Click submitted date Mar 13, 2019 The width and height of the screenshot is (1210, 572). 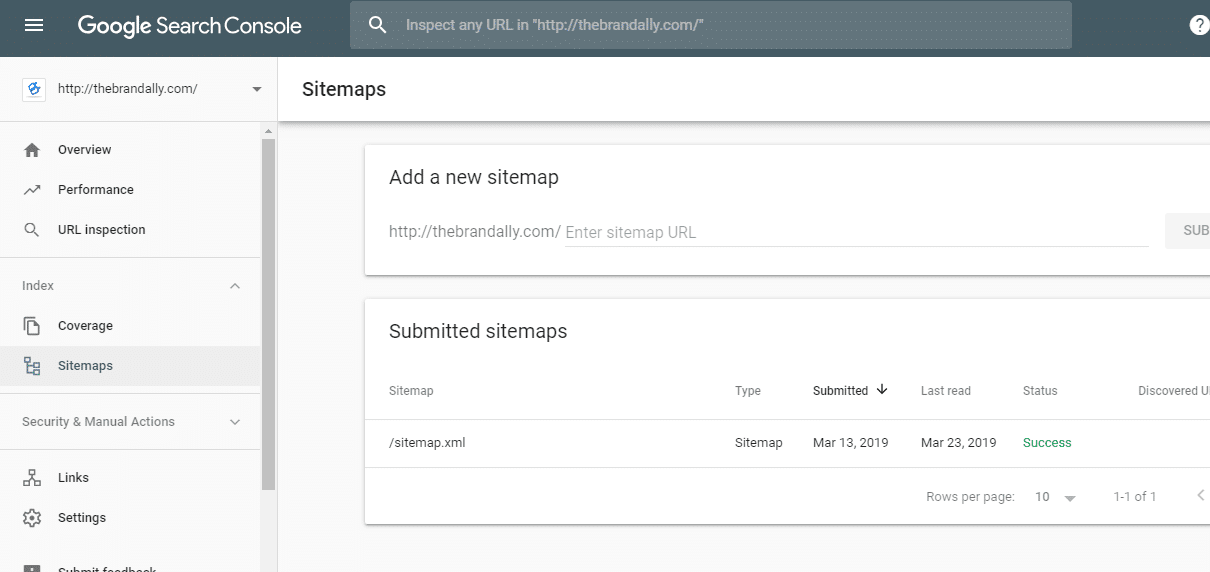(851, 443)
